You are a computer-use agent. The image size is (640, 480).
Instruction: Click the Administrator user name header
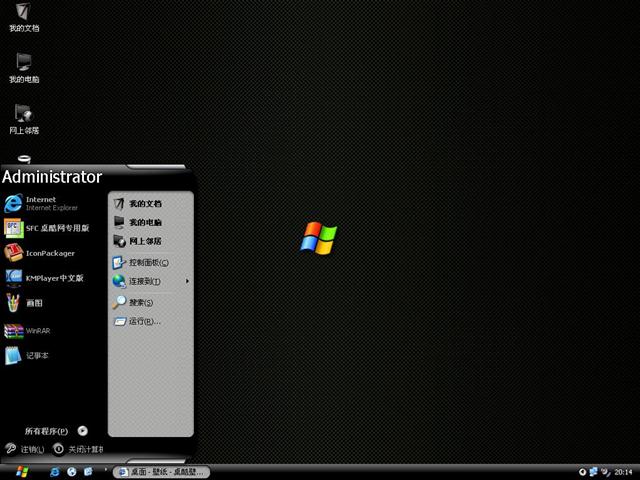point(52,177)
